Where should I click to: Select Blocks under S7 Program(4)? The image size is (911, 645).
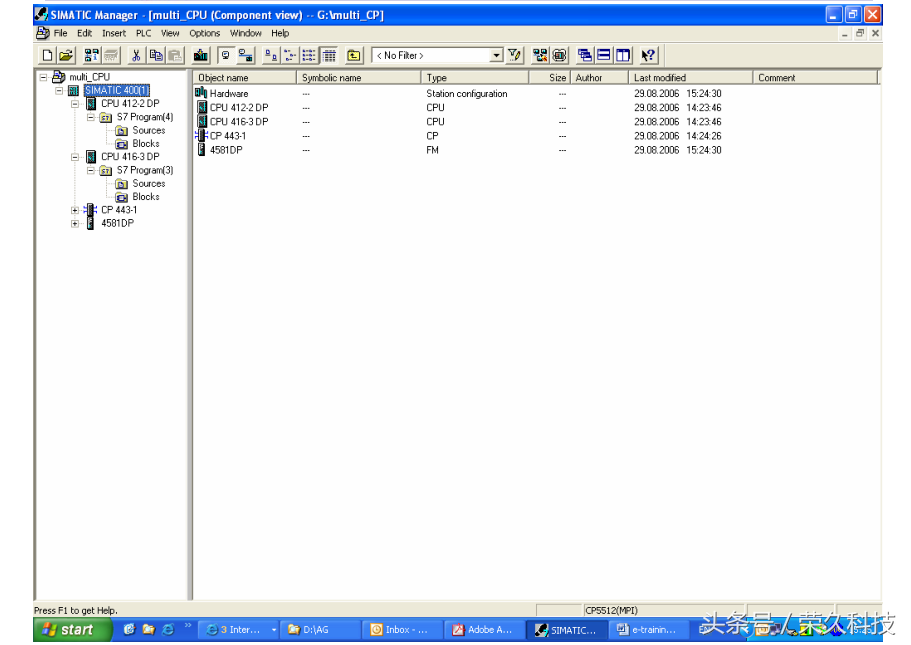click(146, 144)
